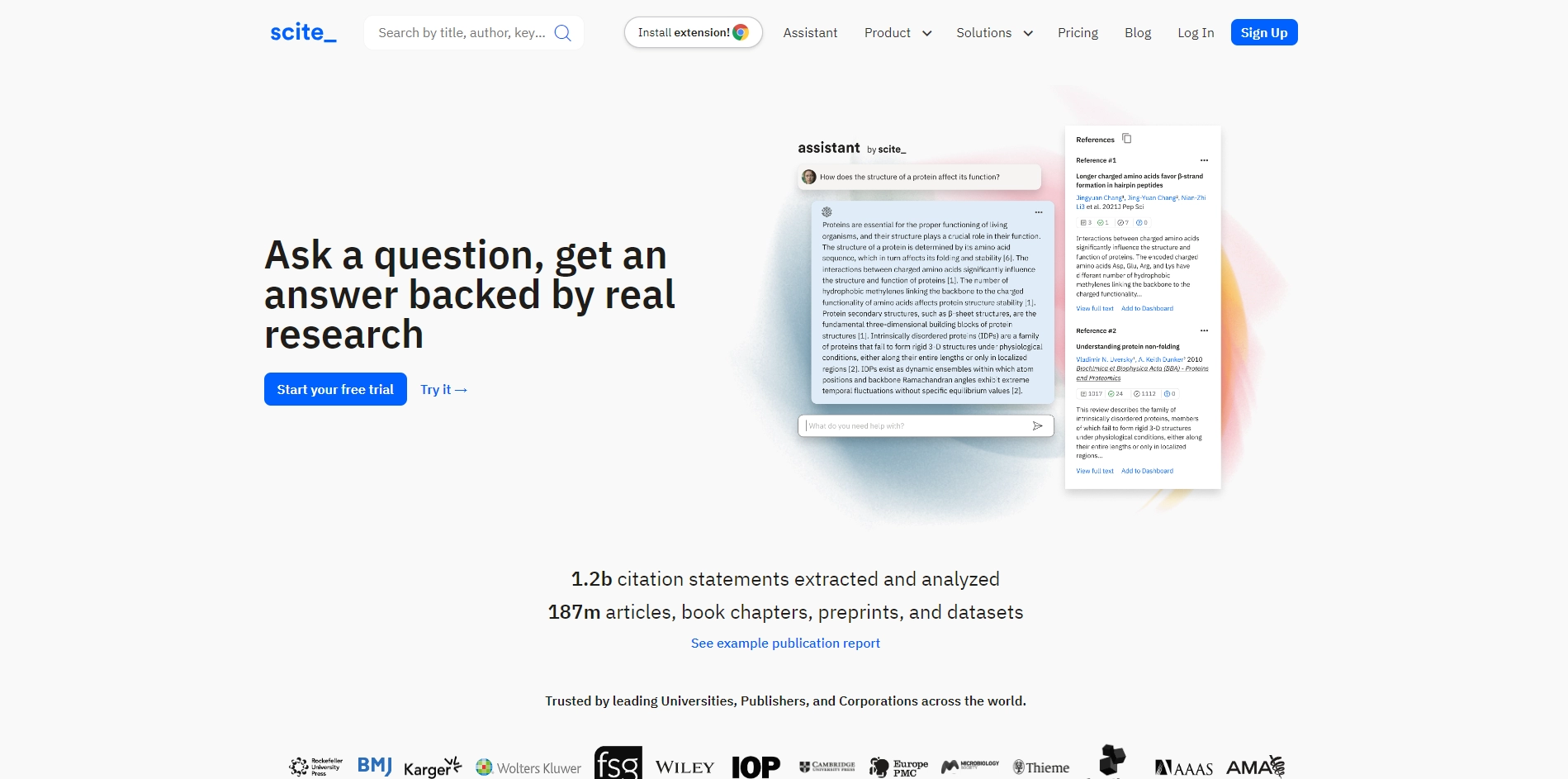Open the three-dot menu for Reference #2

(1204, 330)
